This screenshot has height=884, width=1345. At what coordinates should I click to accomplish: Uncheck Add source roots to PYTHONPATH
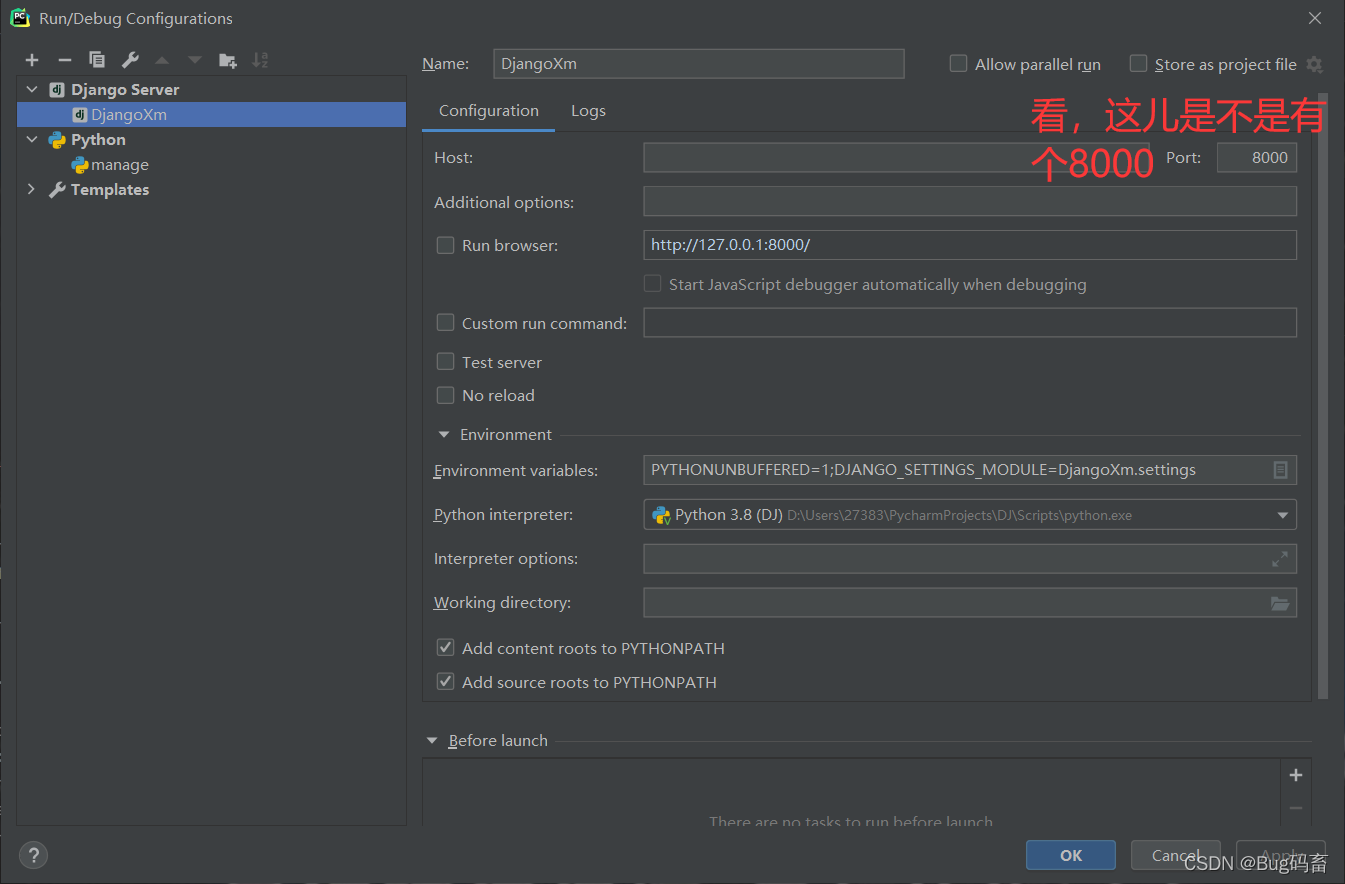[446, 682]
